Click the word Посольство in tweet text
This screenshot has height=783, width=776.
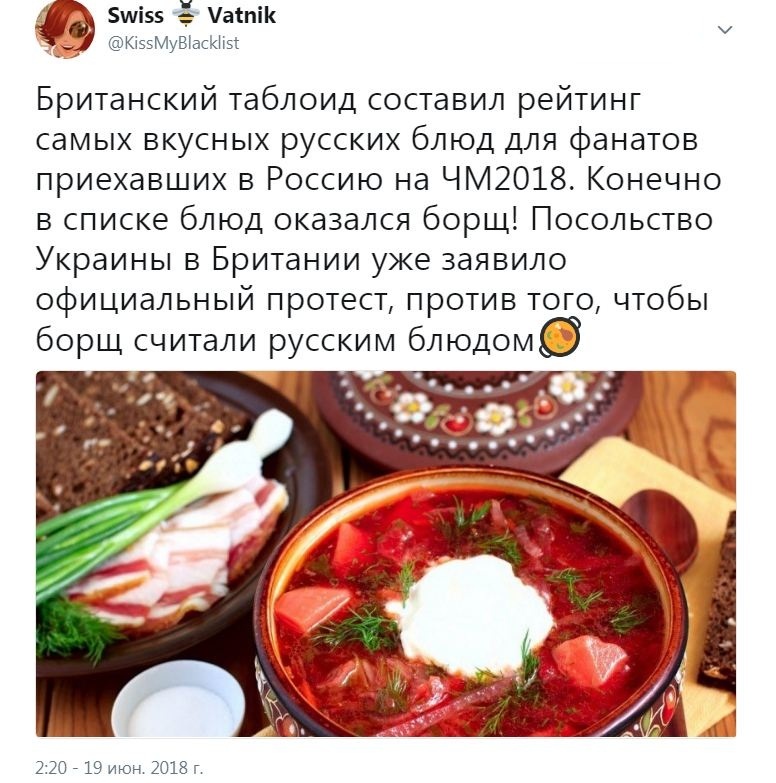[621, 219]
